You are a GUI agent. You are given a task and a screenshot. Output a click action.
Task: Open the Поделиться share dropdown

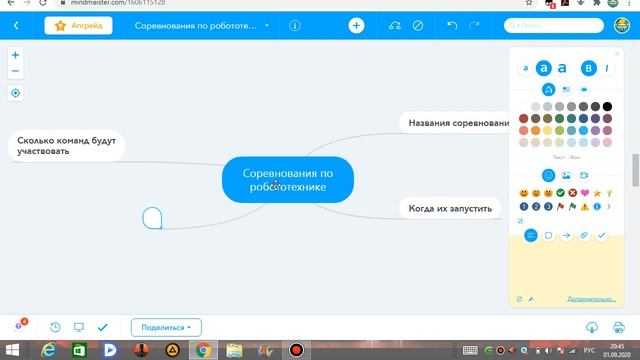pos(166,327)
